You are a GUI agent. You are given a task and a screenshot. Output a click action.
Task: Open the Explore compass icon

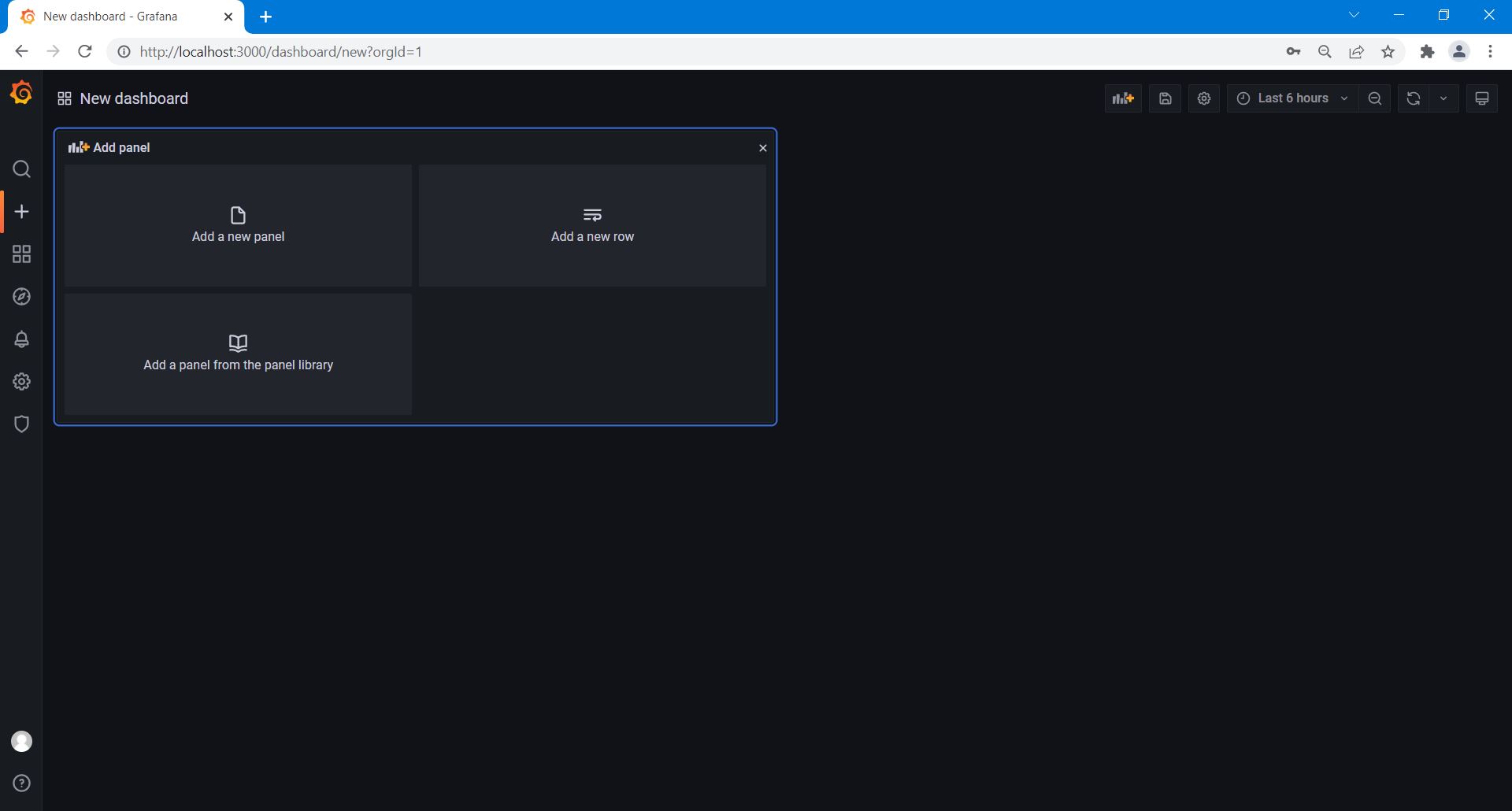tap(21, 297)
